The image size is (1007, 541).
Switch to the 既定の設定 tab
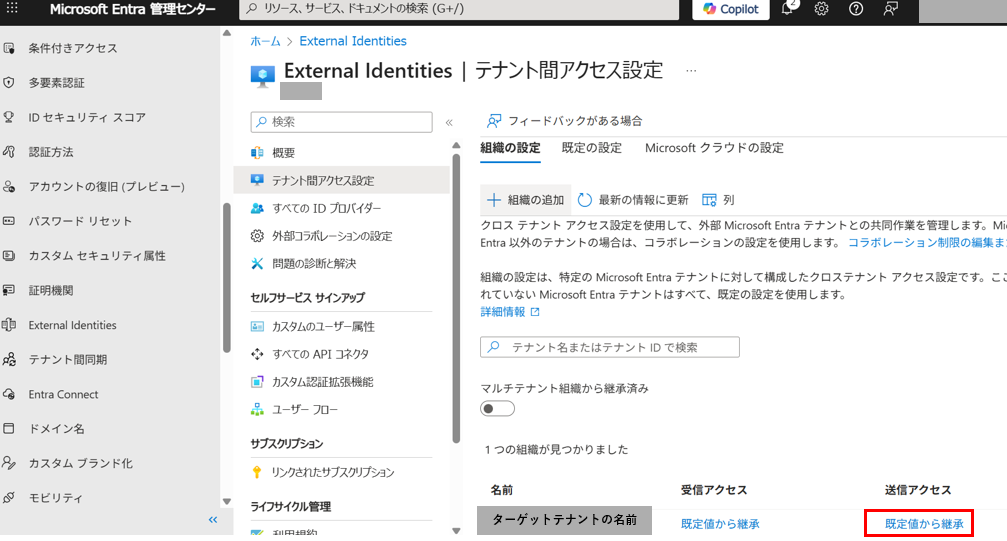pyautogui.click(x=591, y=148)
